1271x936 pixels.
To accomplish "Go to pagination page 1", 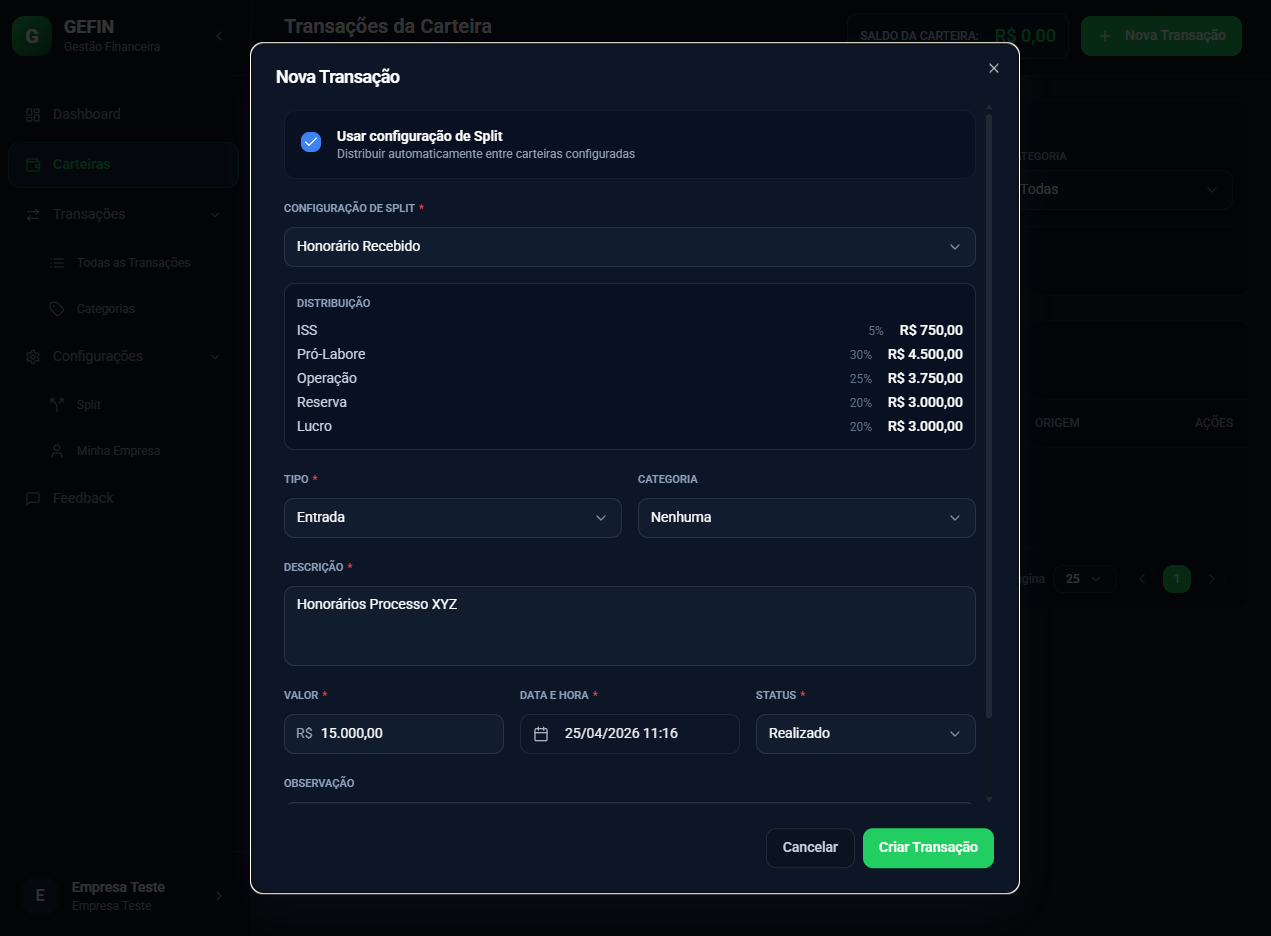I will (1176, 579).
